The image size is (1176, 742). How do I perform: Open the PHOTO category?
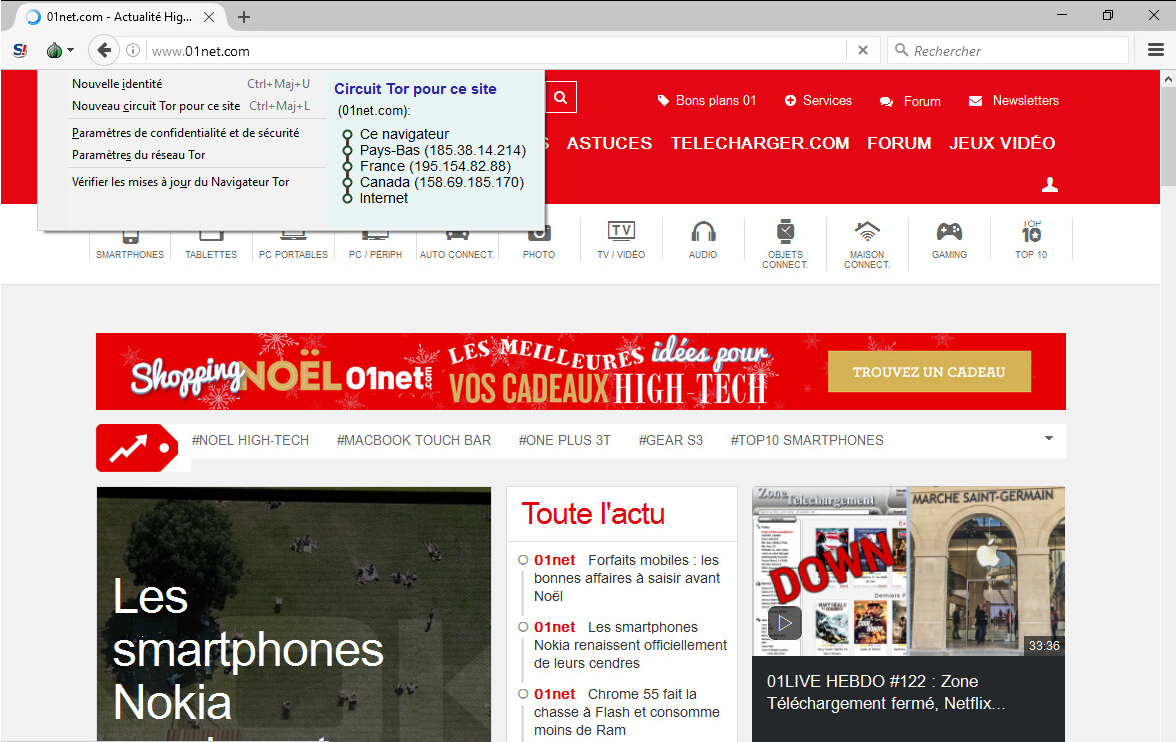coord(539,246)
